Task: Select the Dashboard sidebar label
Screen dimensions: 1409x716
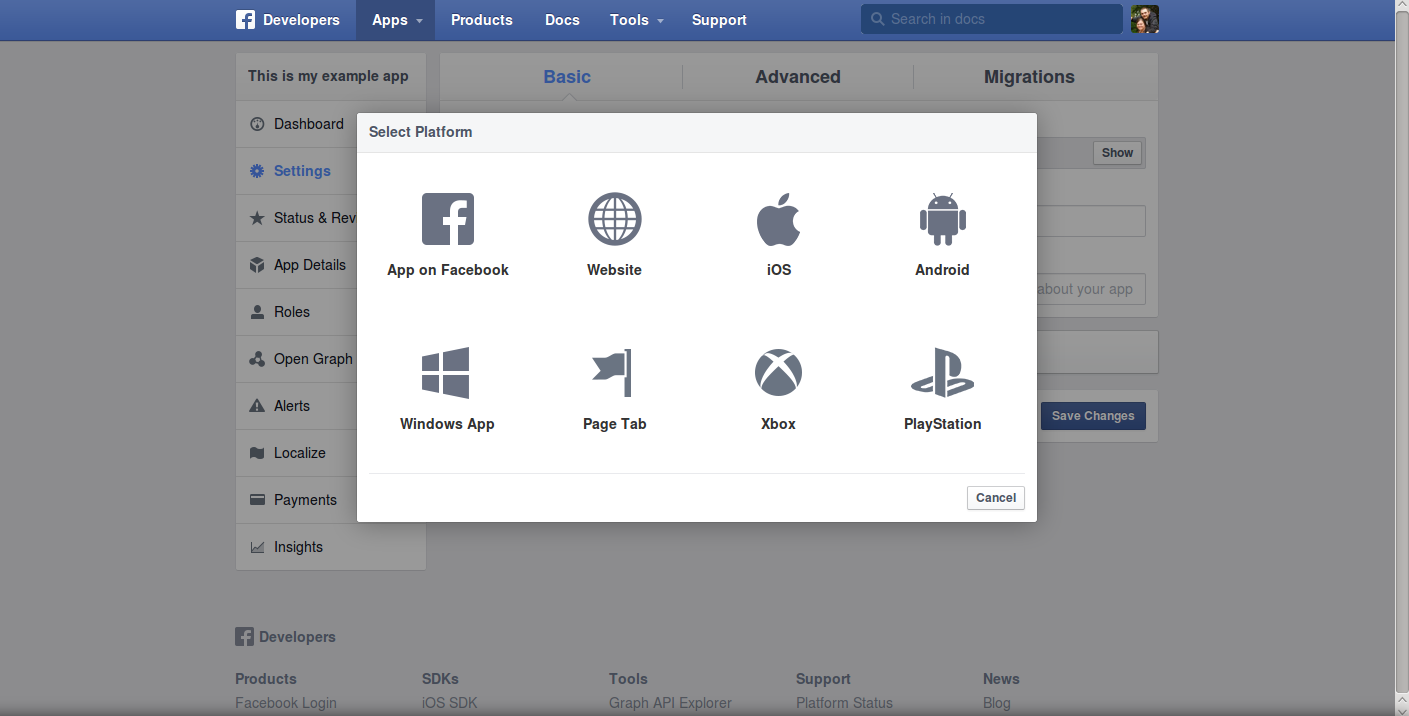Action: click(x=308, y=124)
